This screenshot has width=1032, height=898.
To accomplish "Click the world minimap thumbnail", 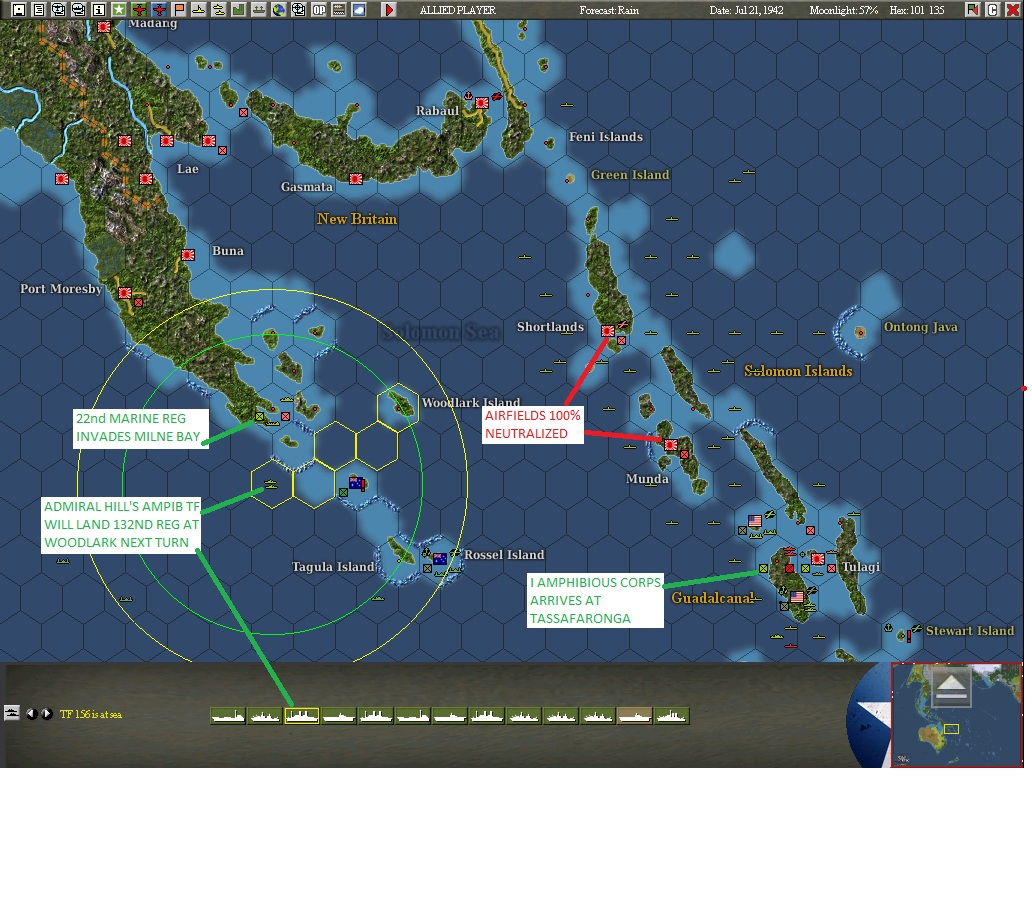I will 956,715.
